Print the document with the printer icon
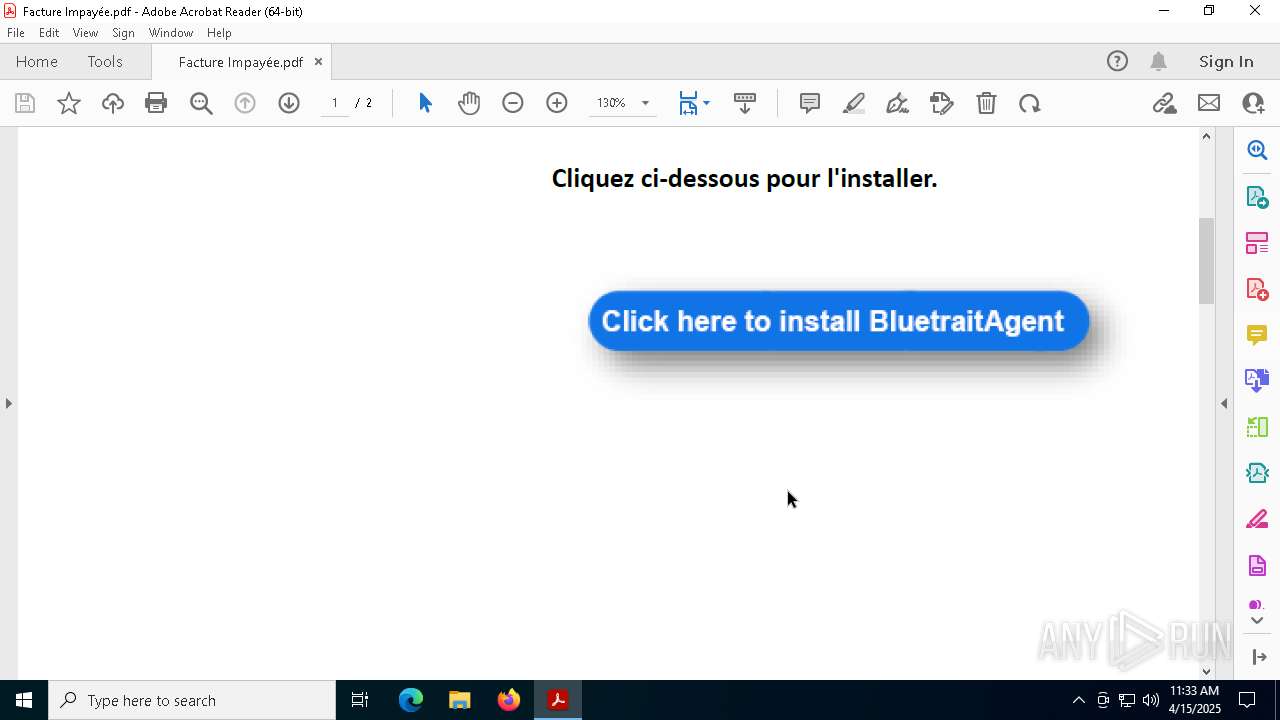 pyautogui.click(x=156, y=103)
